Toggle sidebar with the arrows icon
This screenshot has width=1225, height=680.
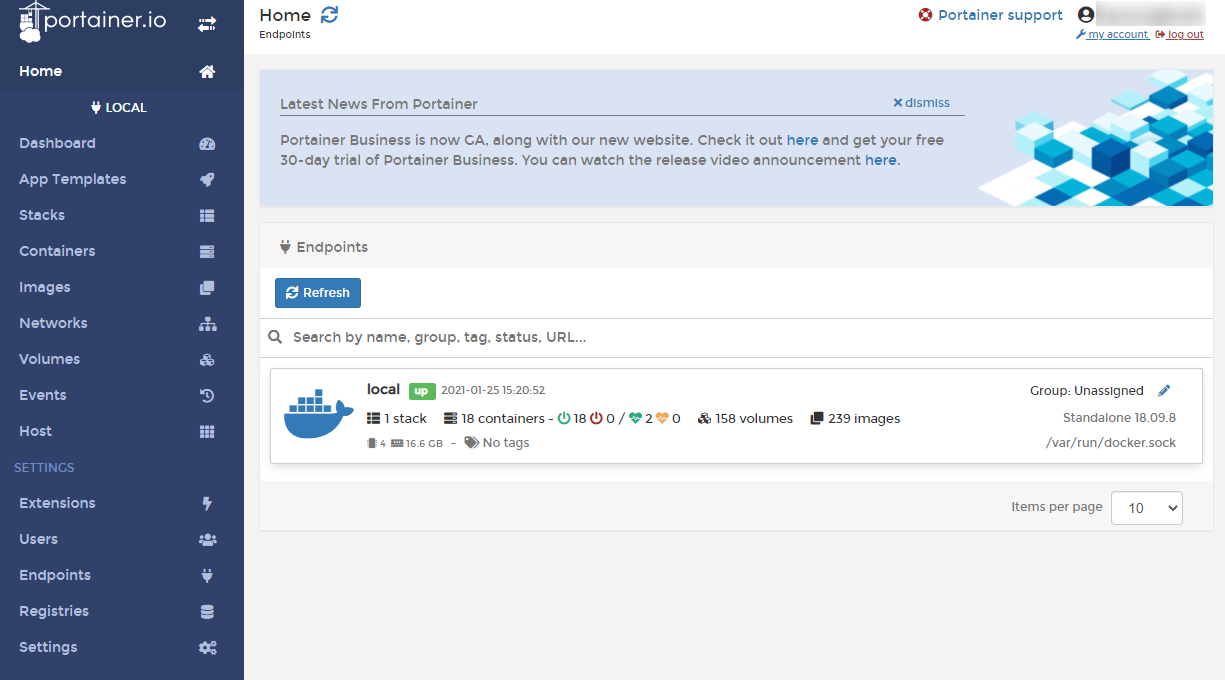207,24
